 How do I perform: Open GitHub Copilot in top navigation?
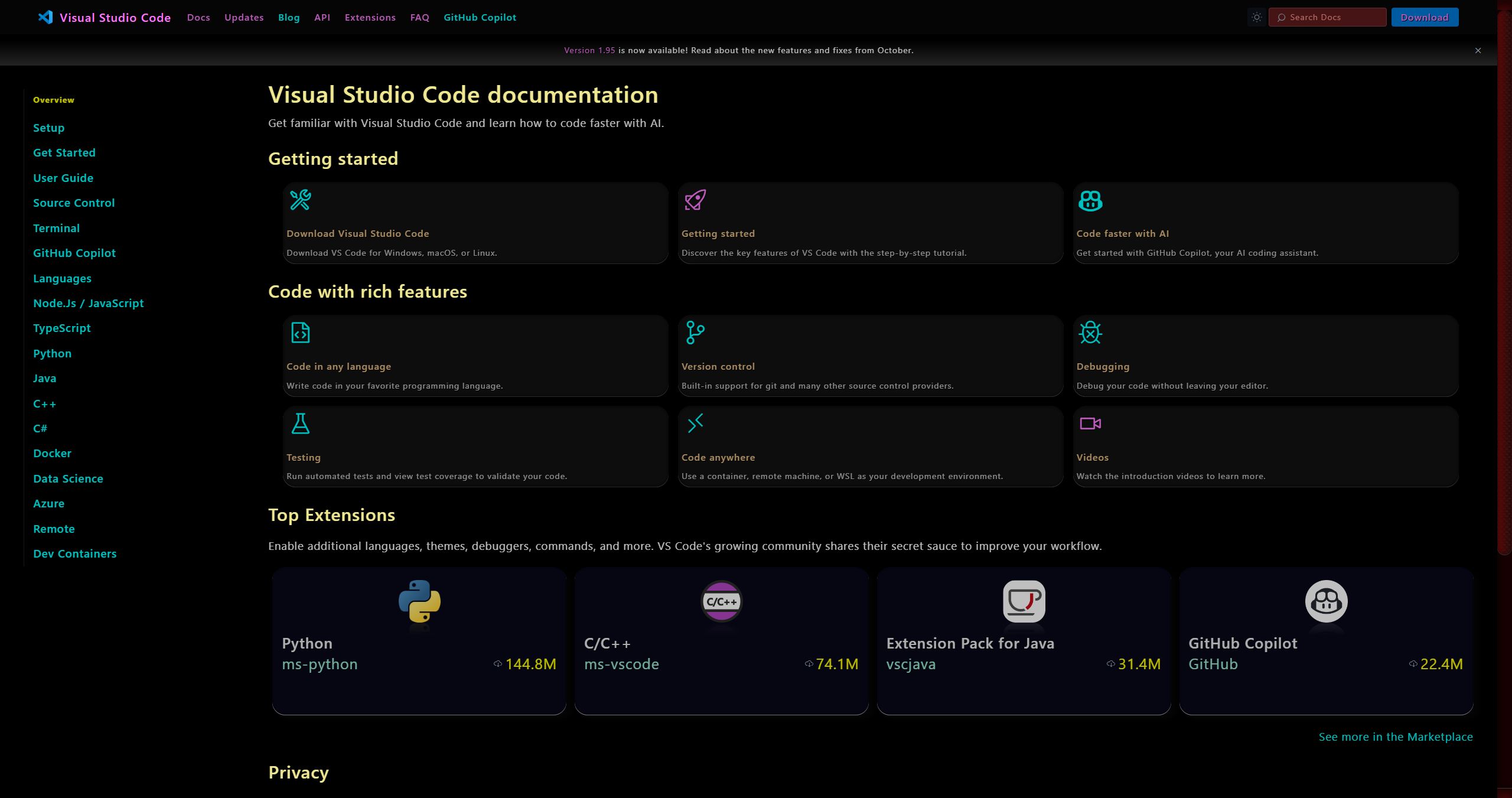click(480, 18)
